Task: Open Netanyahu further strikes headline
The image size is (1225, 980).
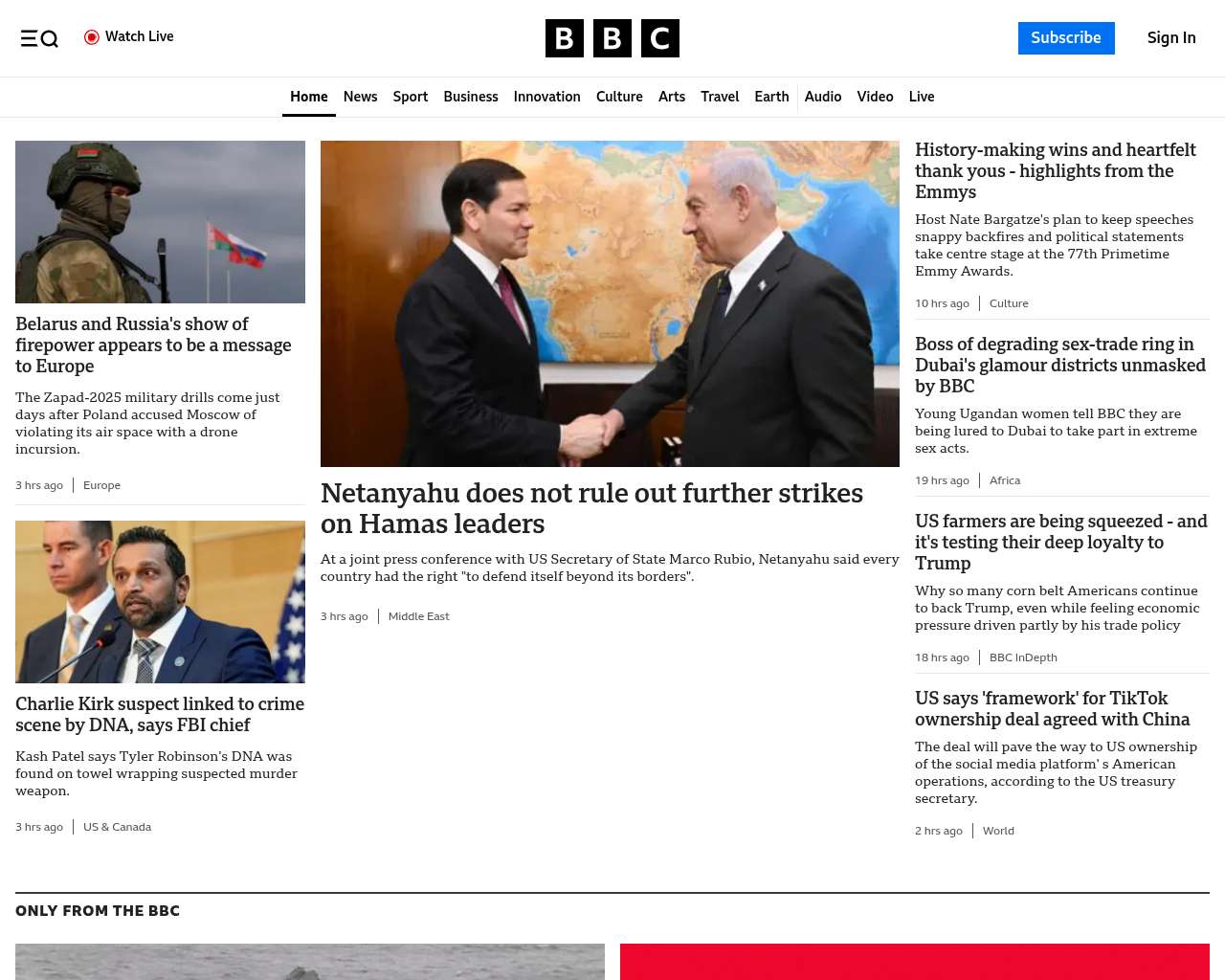Action: pyautogui.click(x=591, y=508)
